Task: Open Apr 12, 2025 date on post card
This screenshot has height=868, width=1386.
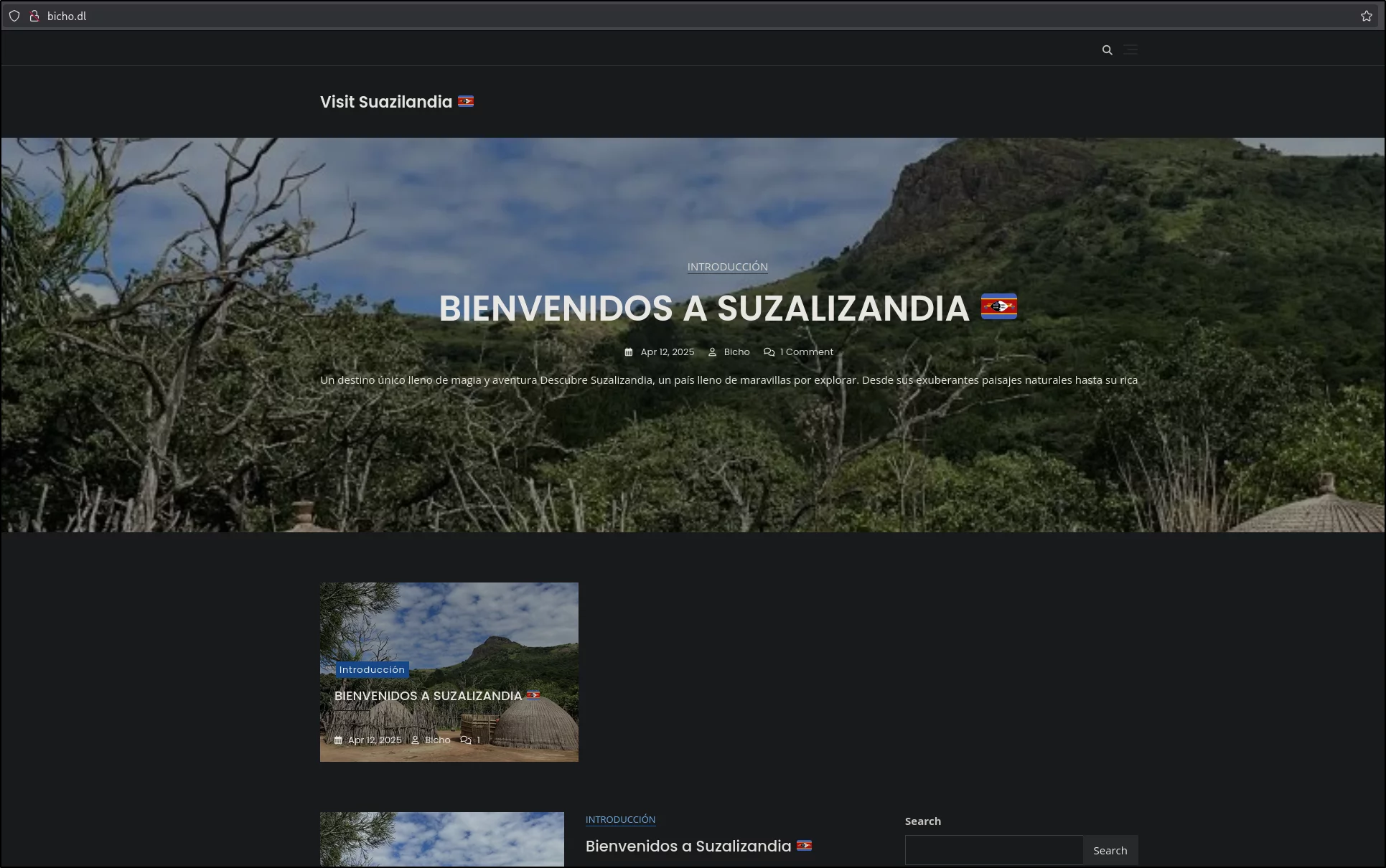Action: (375, 740)
